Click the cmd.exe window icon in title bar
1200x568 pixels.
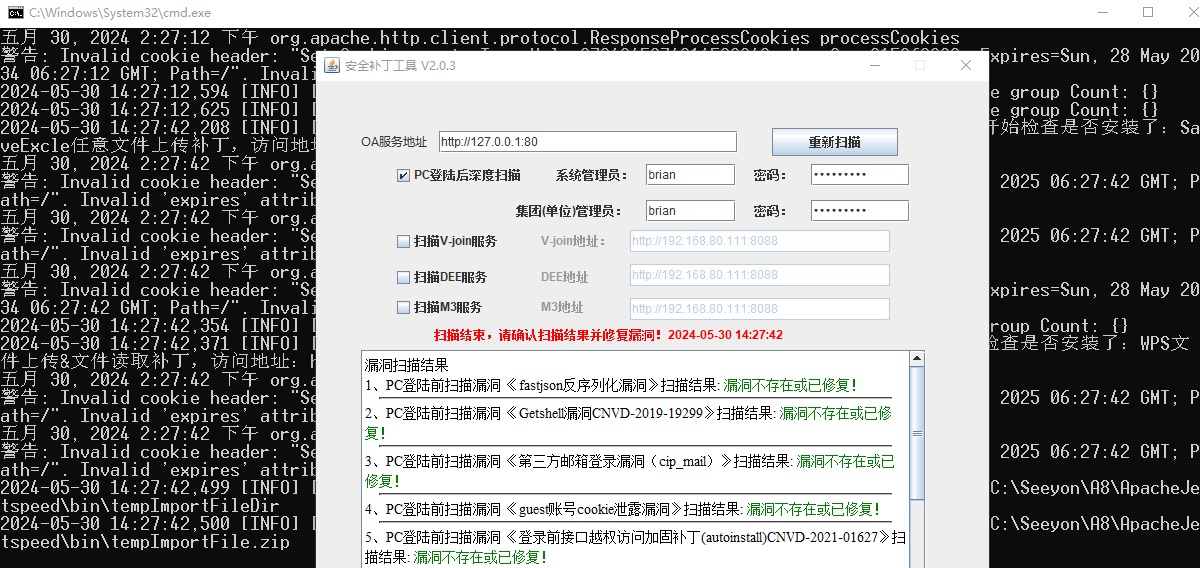15,13
